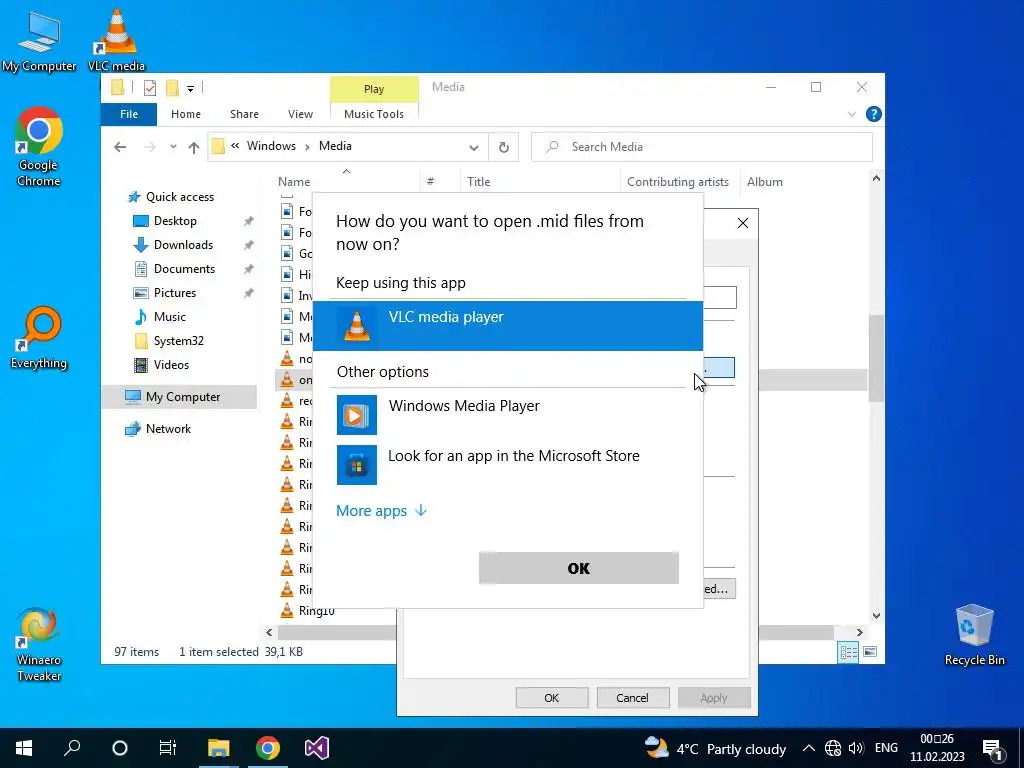Viewport: 1024px width, 768px height.
Task: Open Downloads in navigation pane
Action: [183, 245]
